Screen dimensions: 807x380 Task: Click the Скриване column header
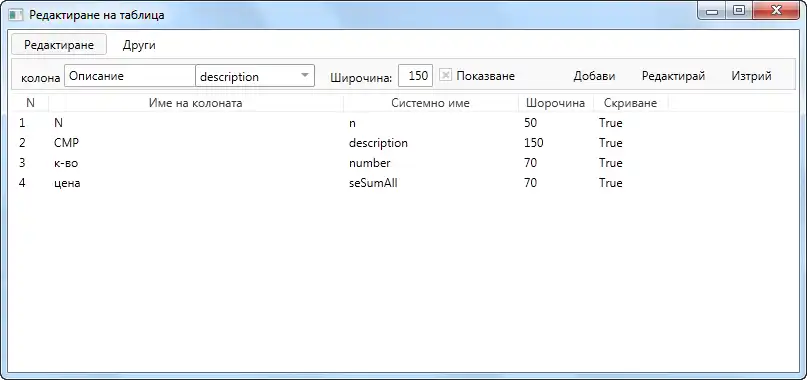631,103
